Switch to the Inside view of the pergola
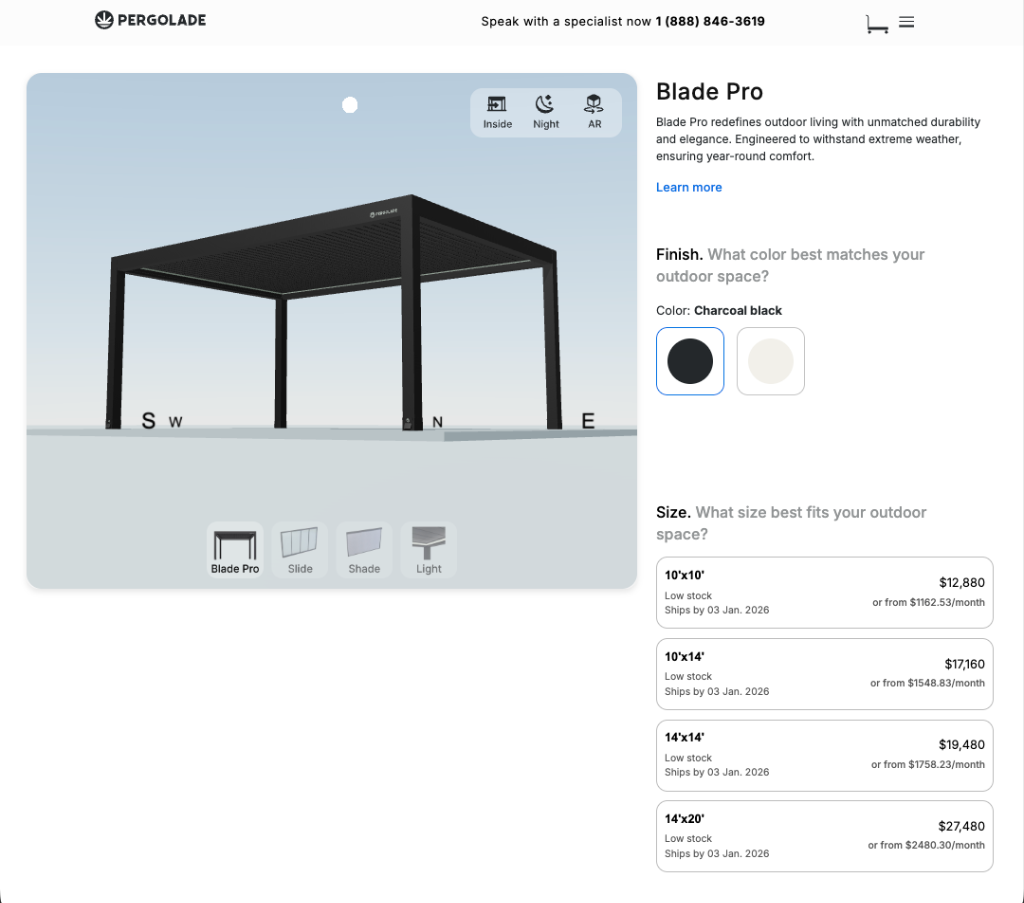The width and height of the screenshot is (1024, 903). click(x=497, y=112)
